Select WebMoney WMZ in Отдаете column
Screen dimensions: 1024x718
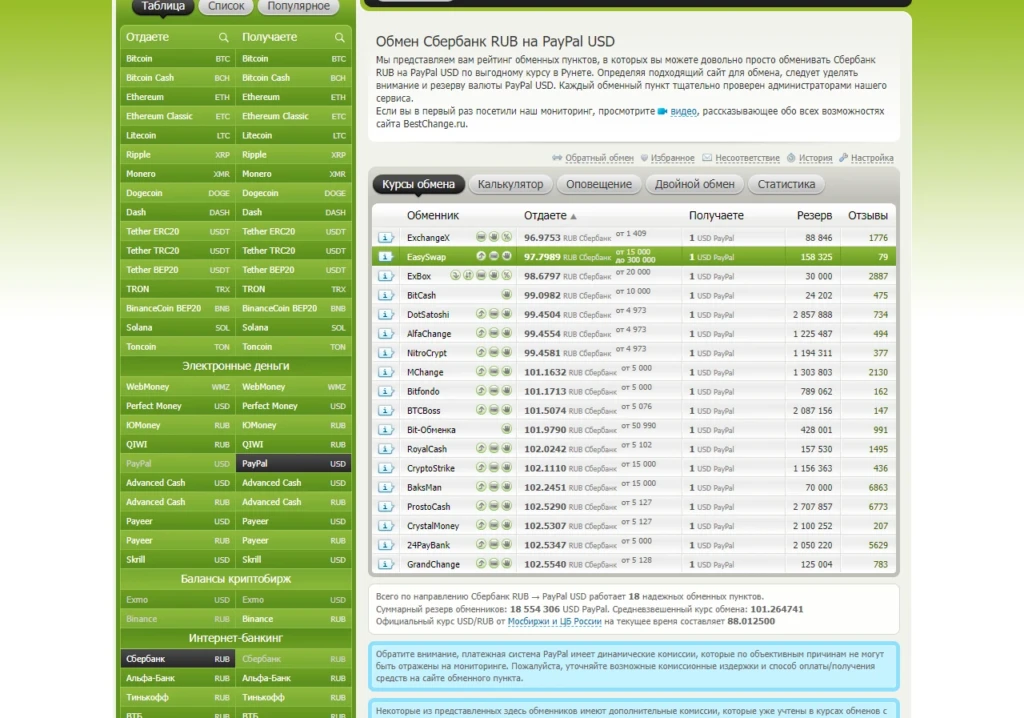(178, 387)
